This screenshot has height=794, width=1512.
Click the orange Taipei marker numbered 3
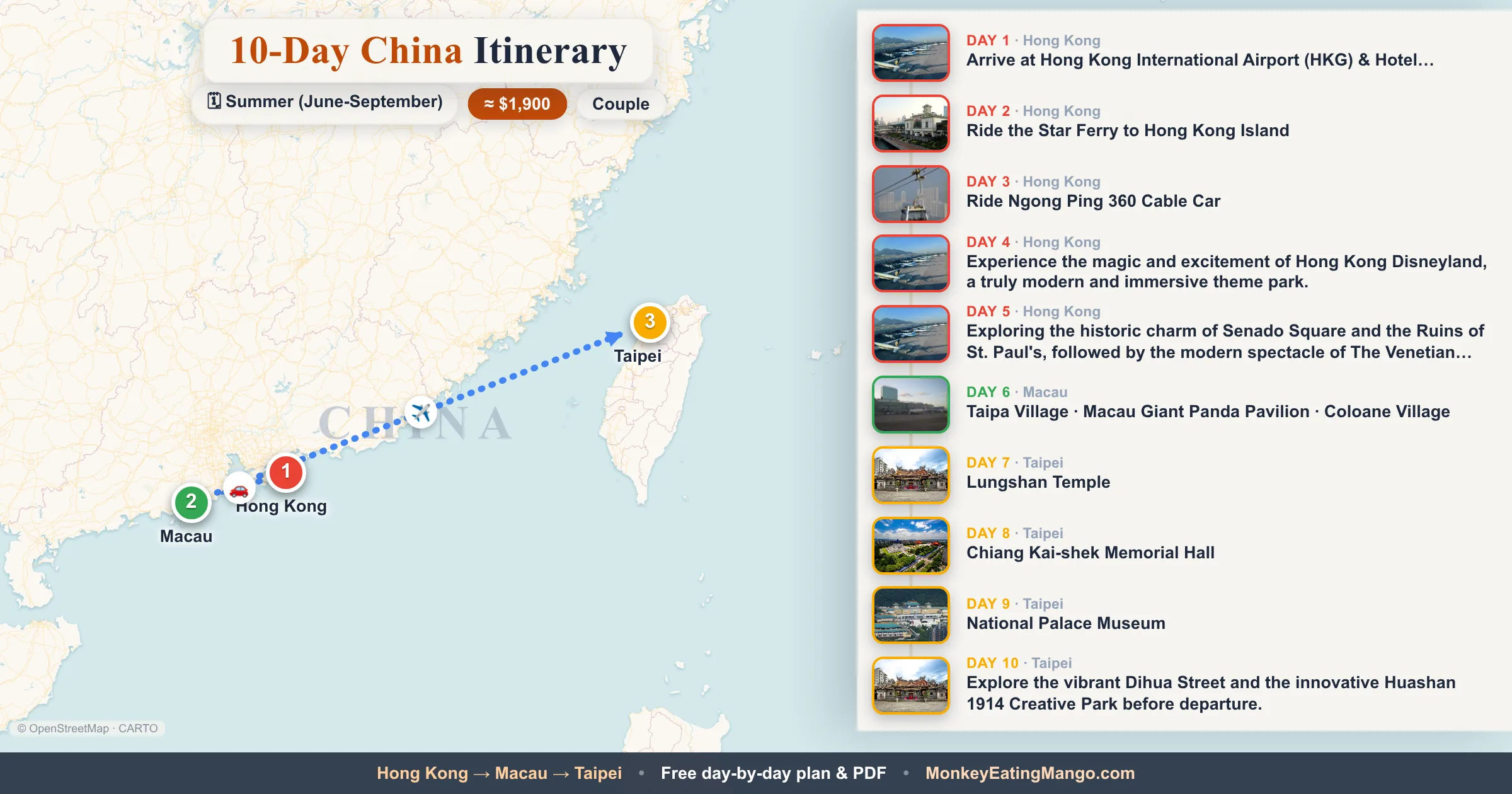[650, 321]
